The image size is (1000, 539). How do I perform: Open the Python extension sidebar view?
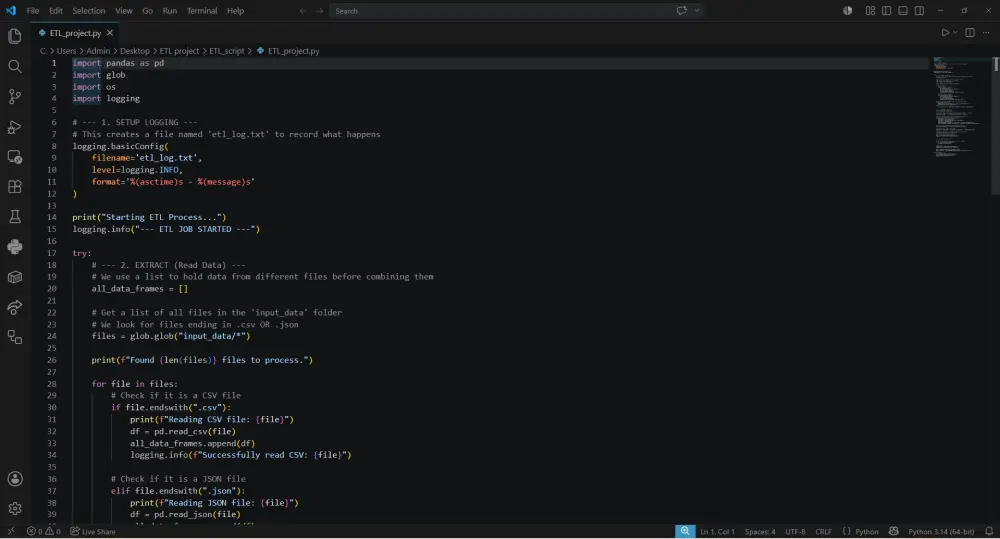pos(15,247)
